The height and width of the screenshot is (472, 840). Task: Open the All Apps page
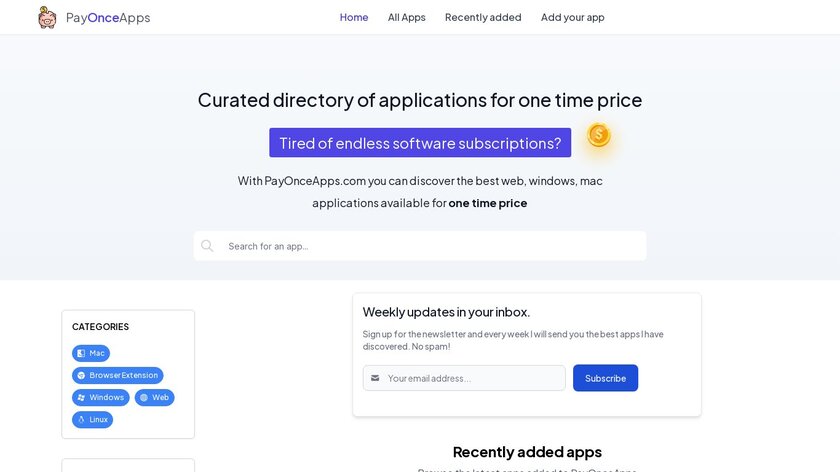tap(406, 17)
